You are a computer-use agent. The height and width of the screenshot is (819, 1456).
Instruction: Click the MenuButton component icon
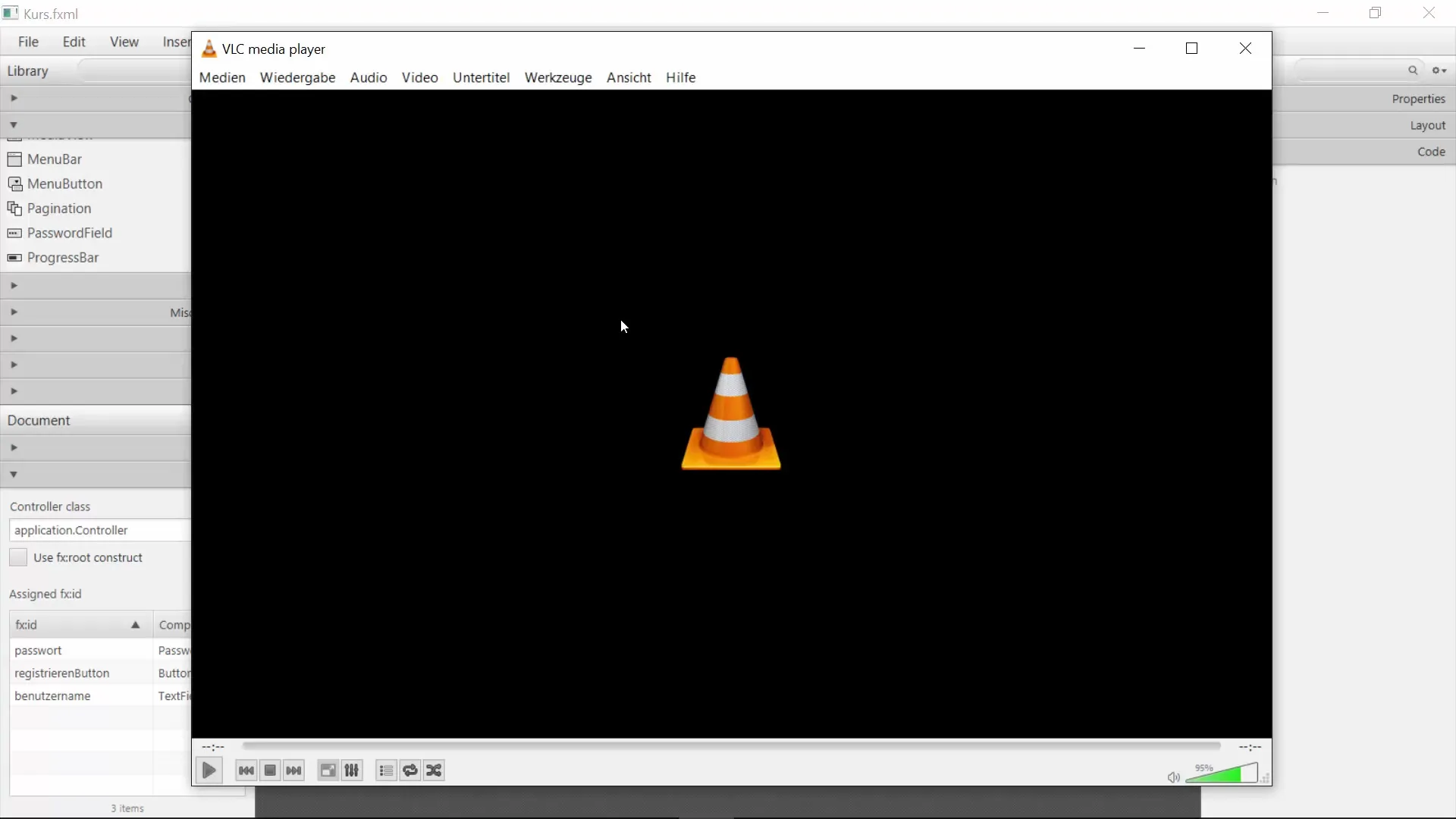pos(14,184)
